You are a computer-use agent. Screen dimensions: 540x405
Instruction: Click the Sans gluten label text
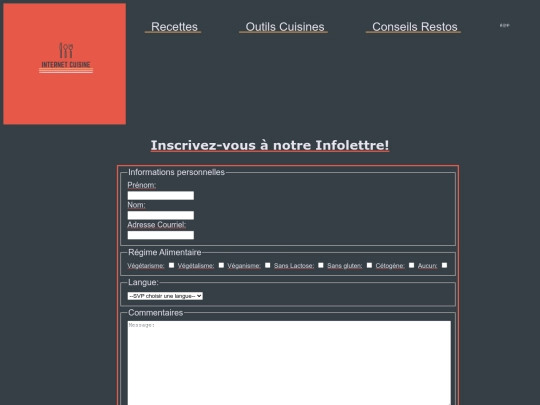tap(344, 266)
